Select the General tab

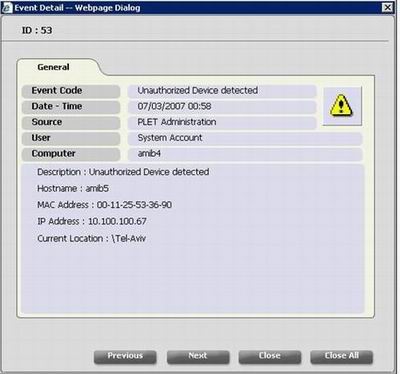click(x=53, y=67)
